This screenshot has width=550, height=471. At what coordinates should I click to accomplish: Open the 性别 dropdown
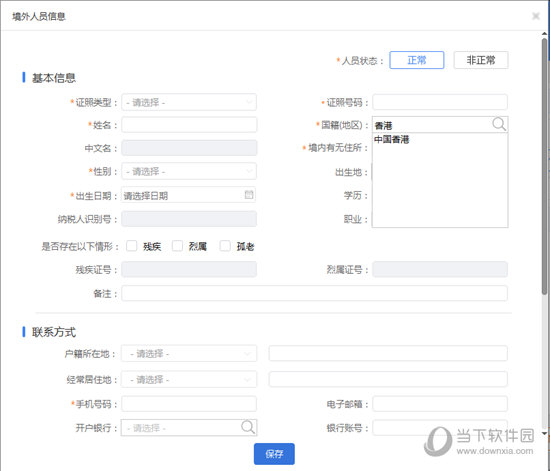pyautogui.click(x=189, y=171)
